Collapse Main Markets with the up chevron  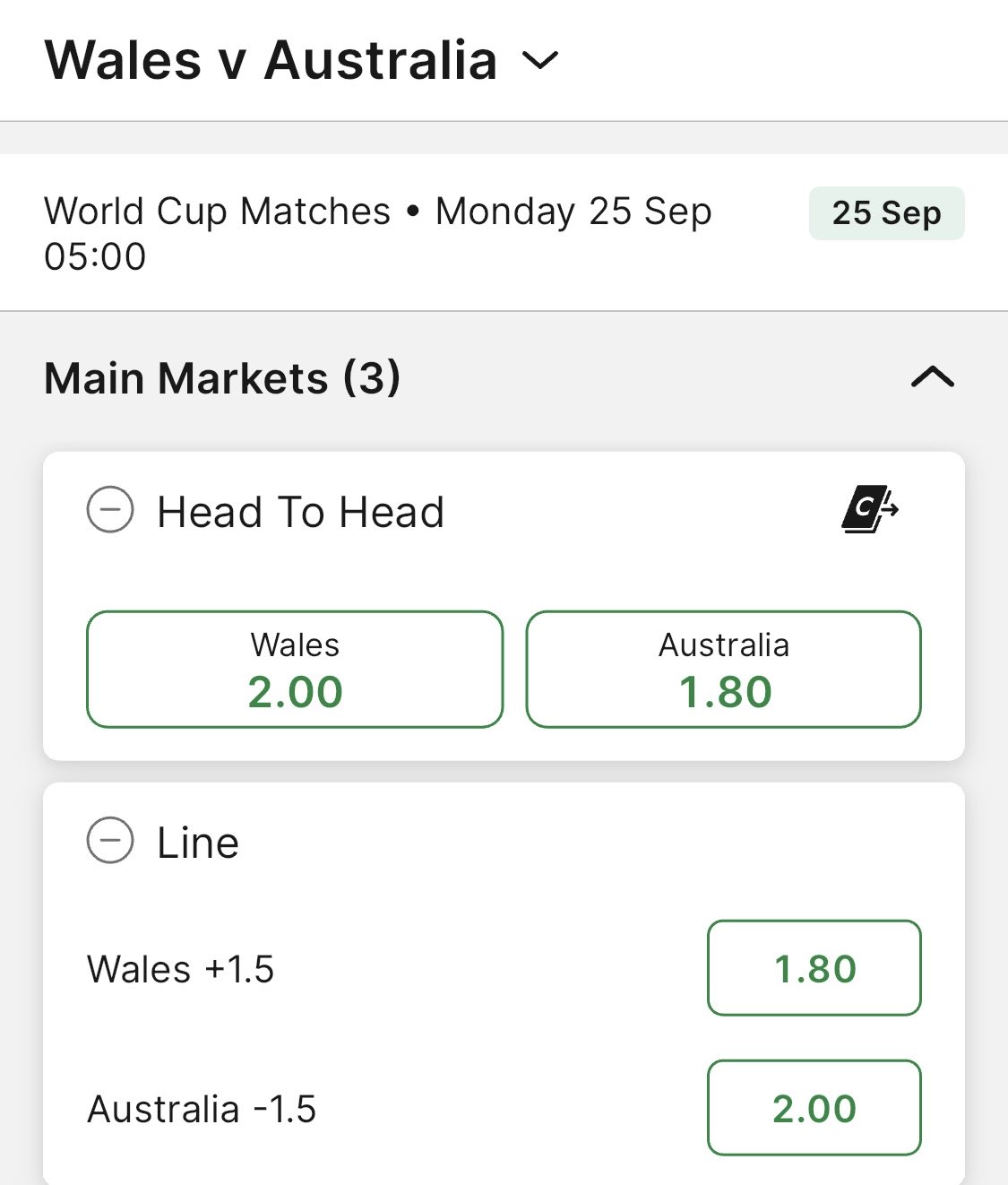tap(932, 377)
